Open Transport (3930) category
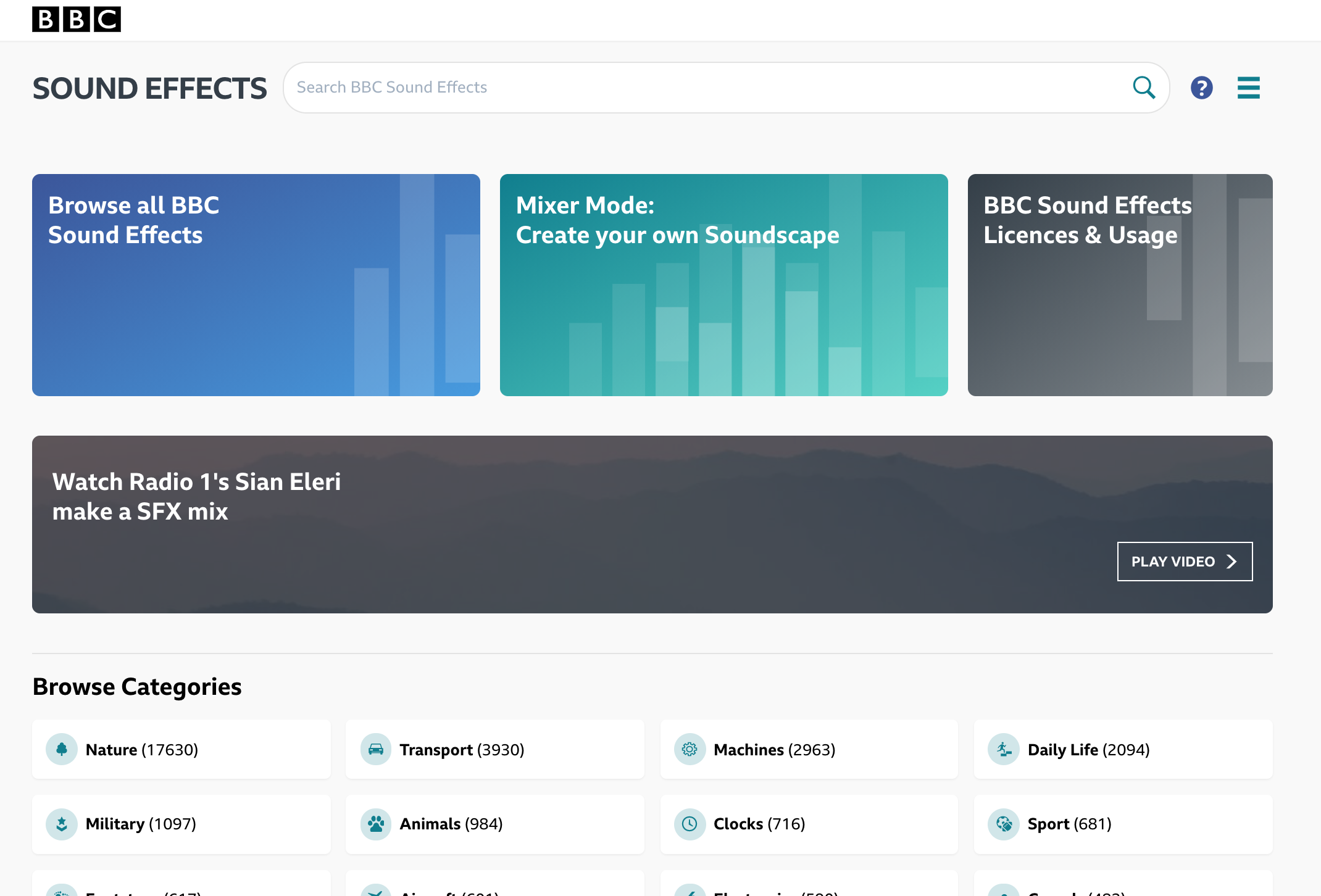Image resolution: width=1321 pixels, height=896 pixels. 495,749
